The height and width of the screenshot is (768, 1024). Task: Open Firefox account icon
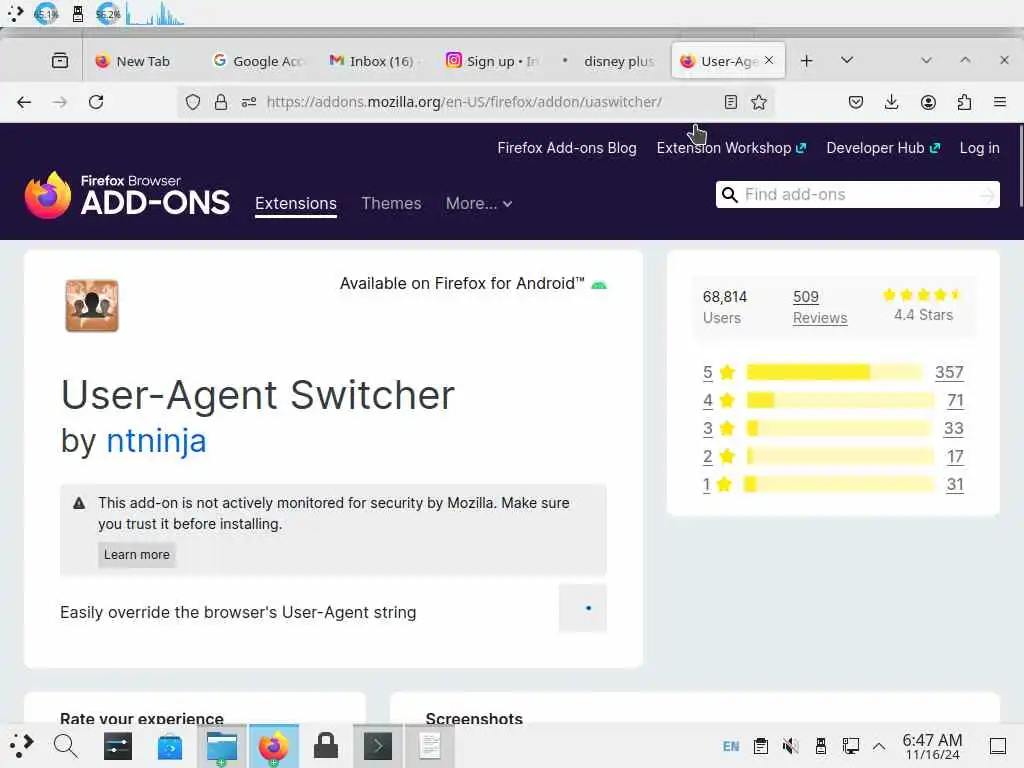pyautogui.click(x=928, y=102)
